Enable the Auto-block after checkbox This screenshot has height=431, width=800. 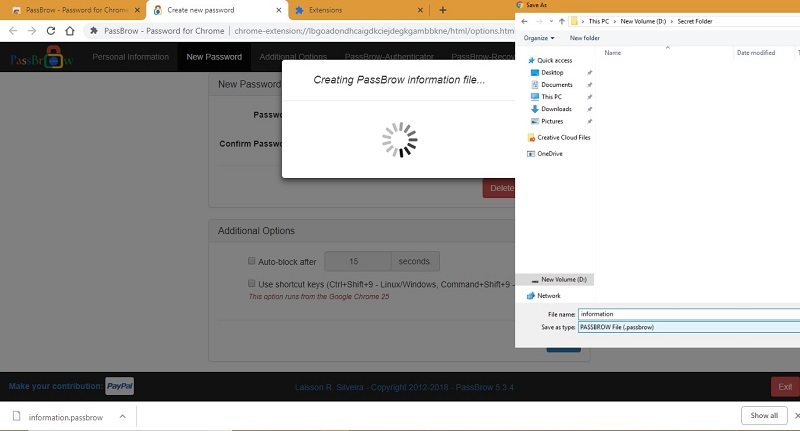(252, 261)
